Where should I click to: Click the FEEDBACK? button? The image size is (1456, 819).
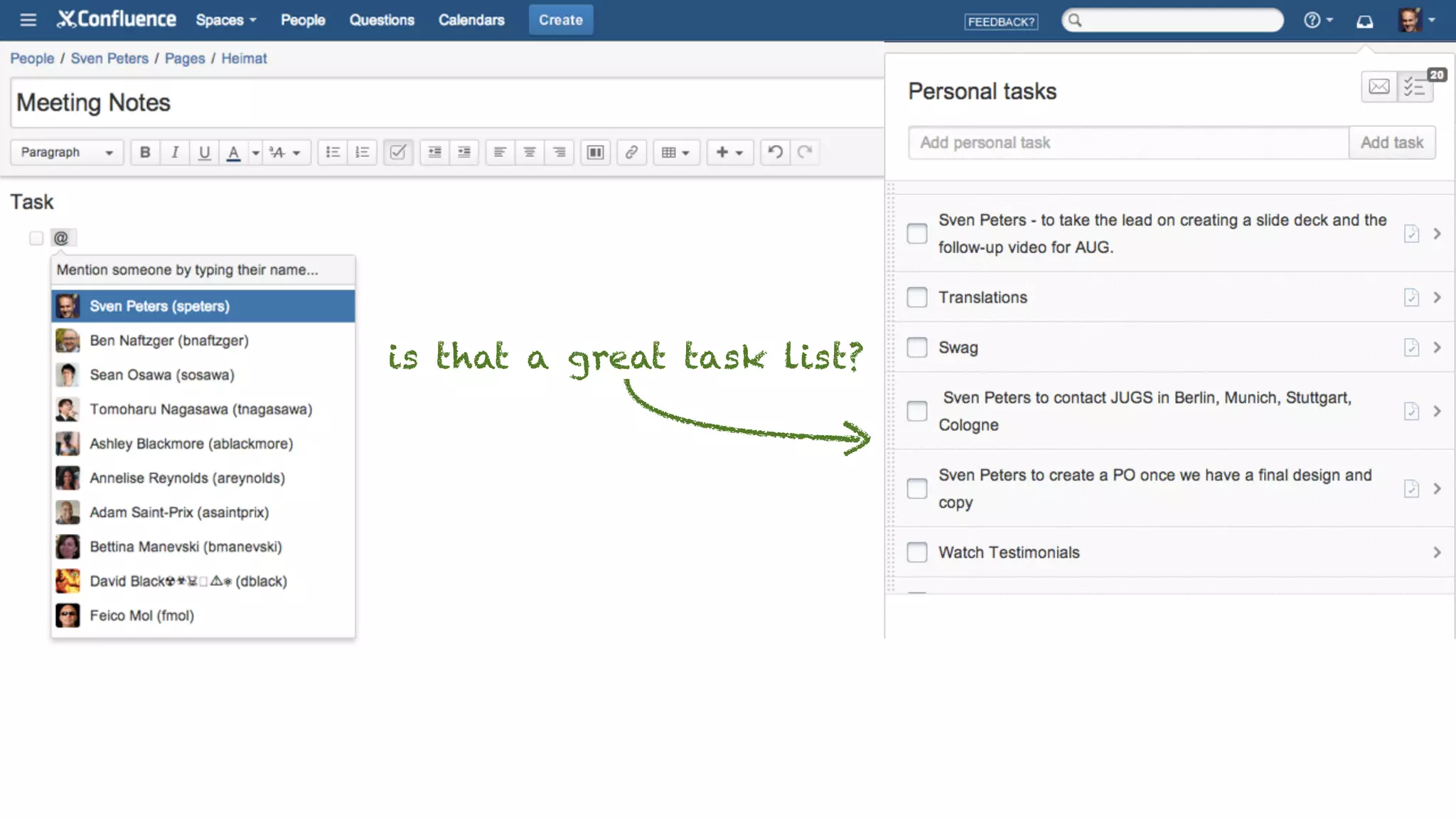(1001, 22)
